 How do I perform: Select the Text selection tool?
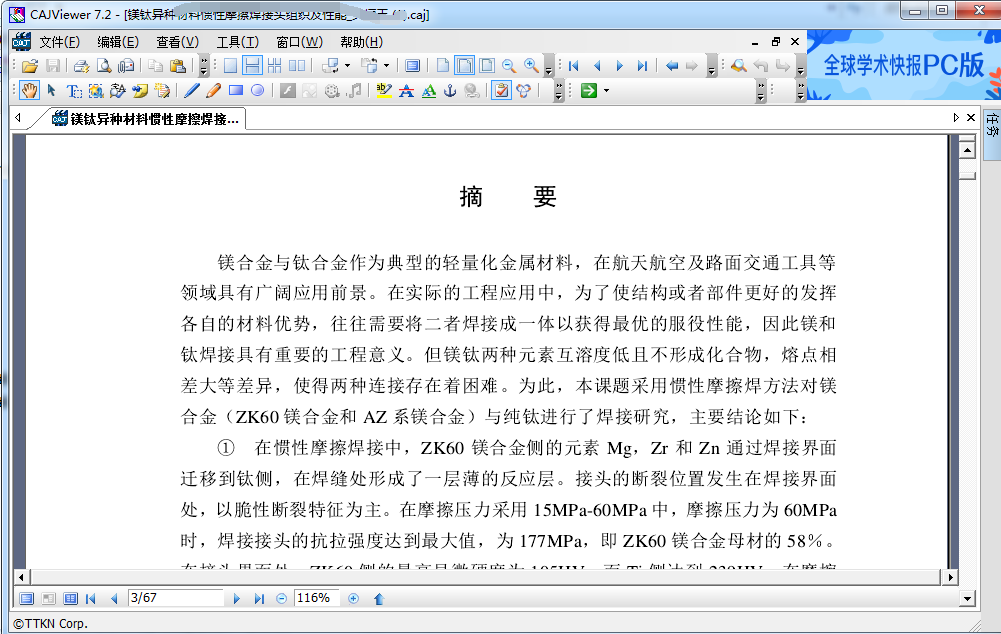74,91
